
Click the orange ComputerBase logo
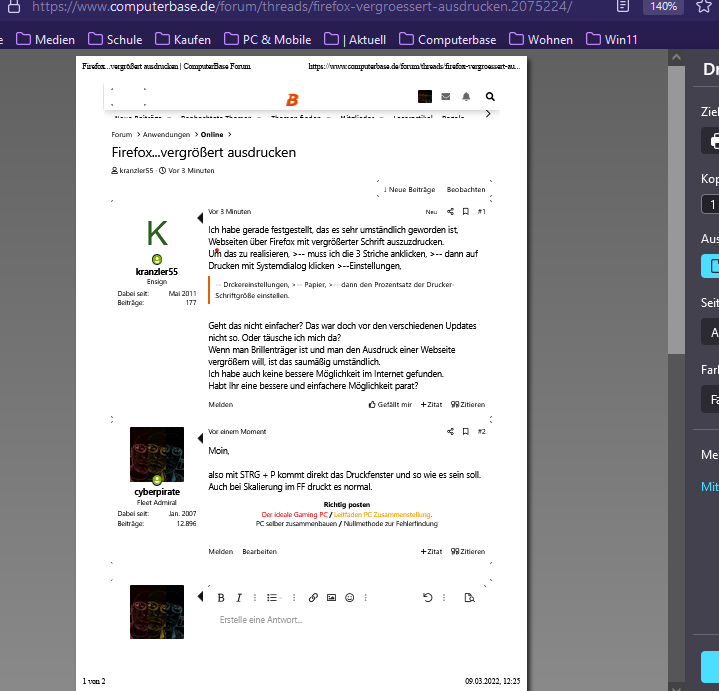pyautogui.click(x=292, y=100)
